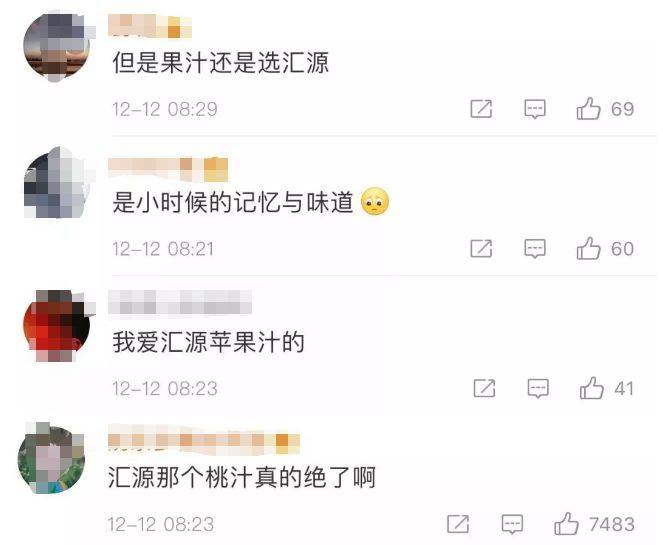Open avatar of the peach juice commenter
The image size is (663, 545).
tap(51, 458)
